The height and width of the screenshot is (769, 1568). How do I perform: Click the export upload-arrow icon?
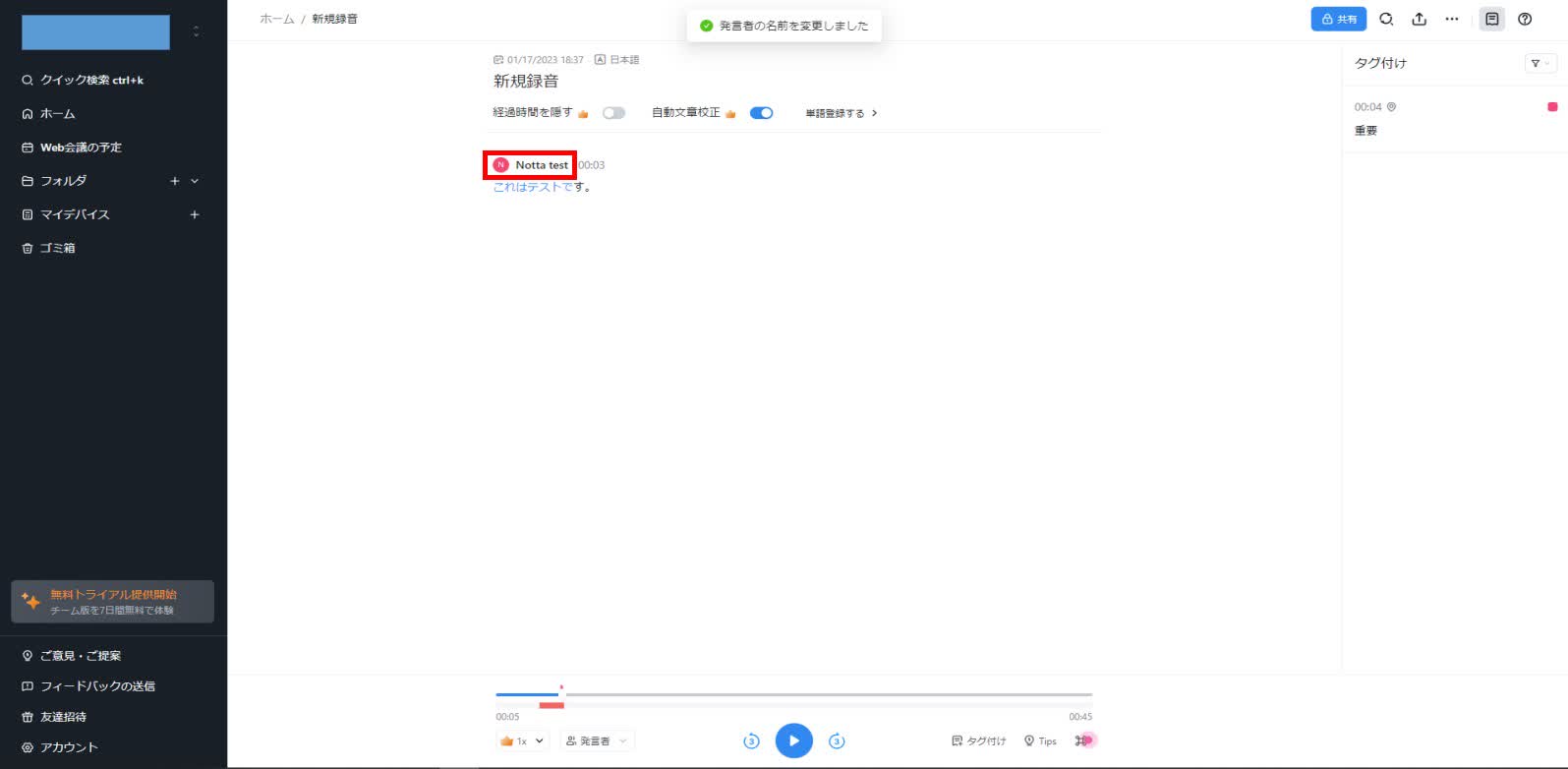click(x=1419, y=19)
